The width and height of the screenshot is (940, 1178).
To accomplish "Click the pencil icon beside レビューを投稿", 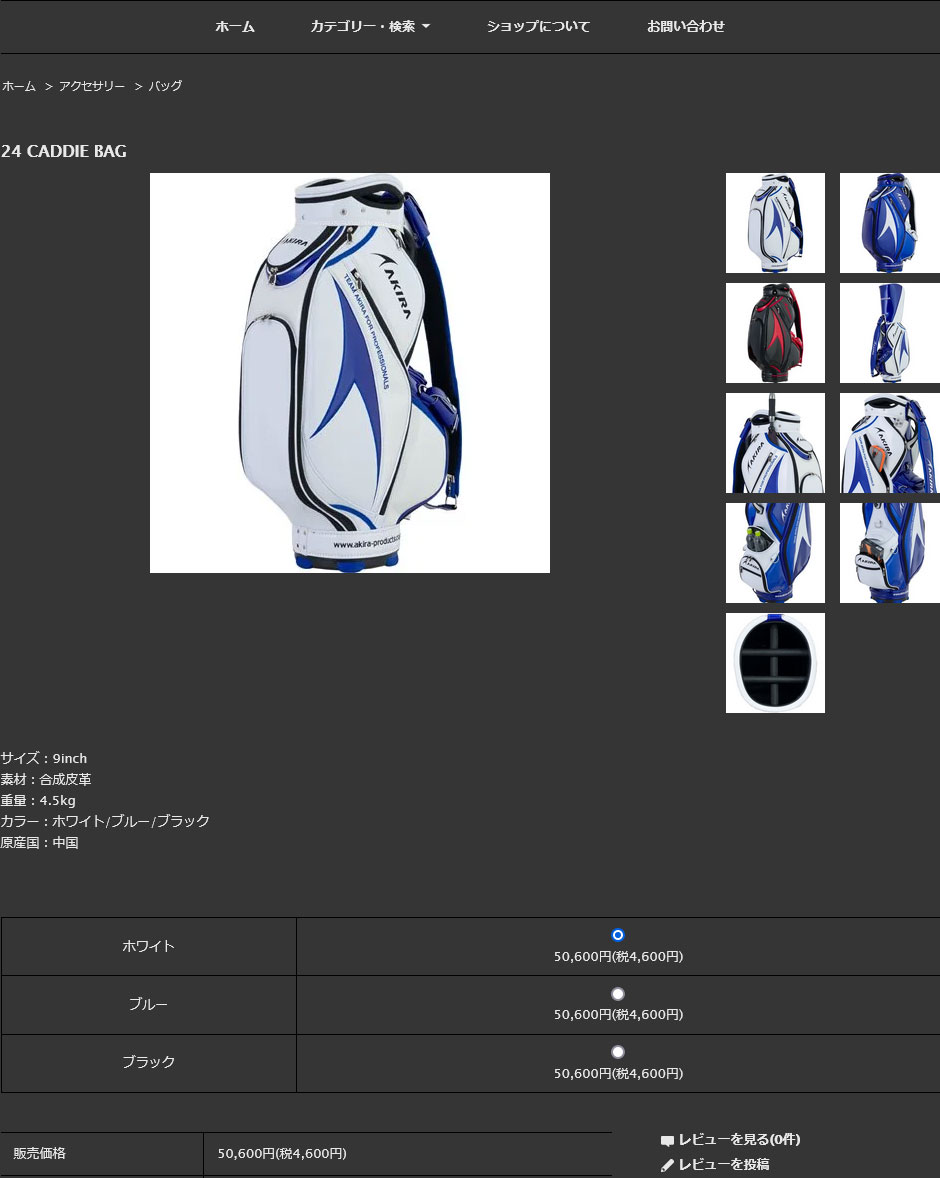I will coord(666,1164).
